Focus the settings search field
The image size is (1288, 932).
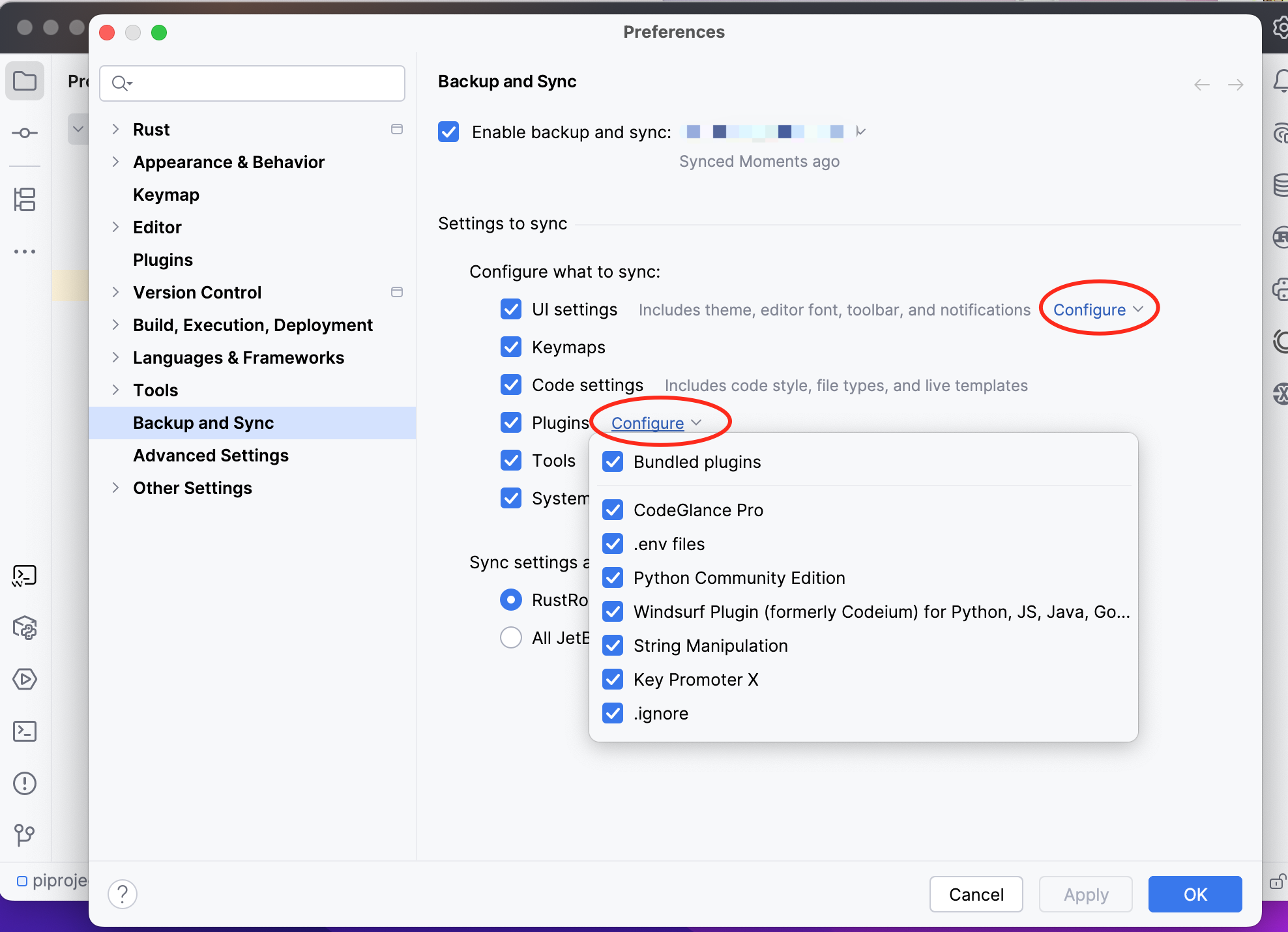[252, 83]
